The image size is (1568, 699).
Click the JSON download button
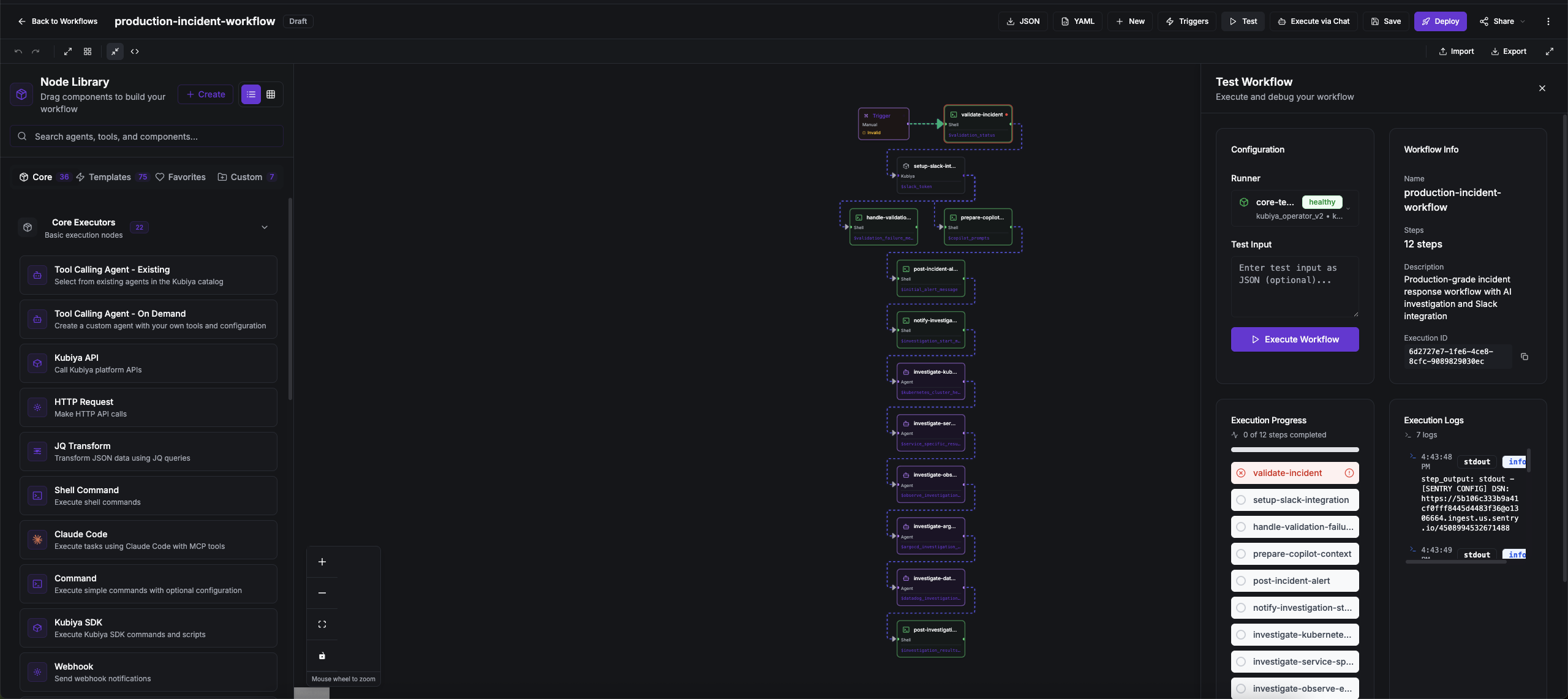pos(1023,21)
